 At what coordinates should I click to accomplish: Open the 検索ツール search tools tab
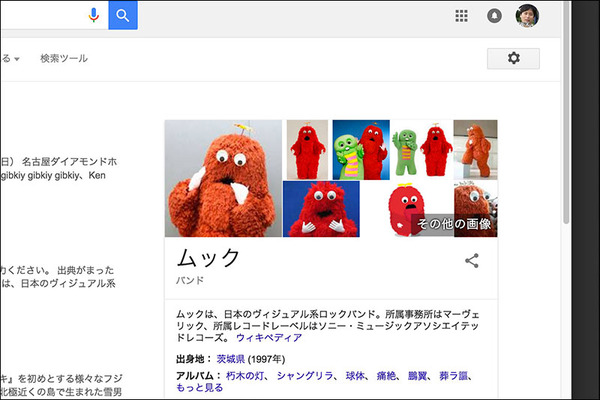point(64,59)
